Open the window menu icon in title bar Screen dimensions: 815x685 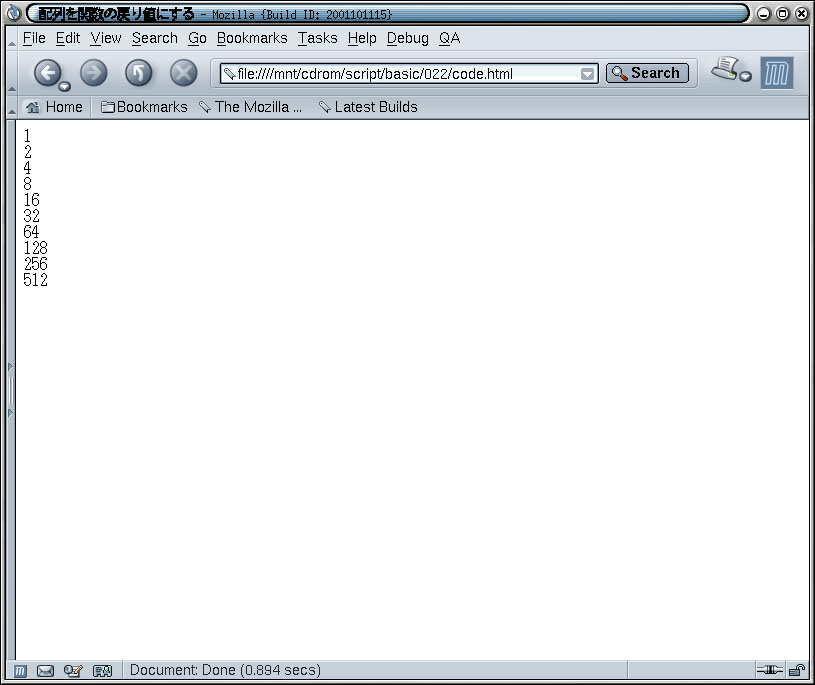14,14
